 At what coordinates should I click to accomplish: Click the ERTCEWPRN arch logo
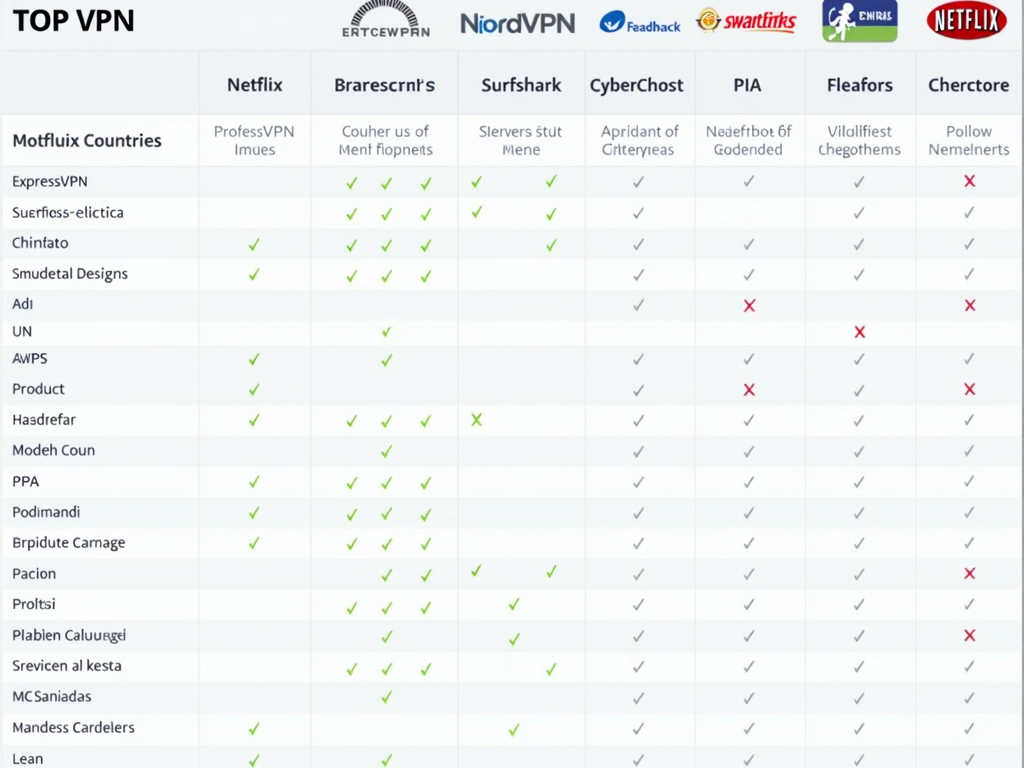(385, 19)
